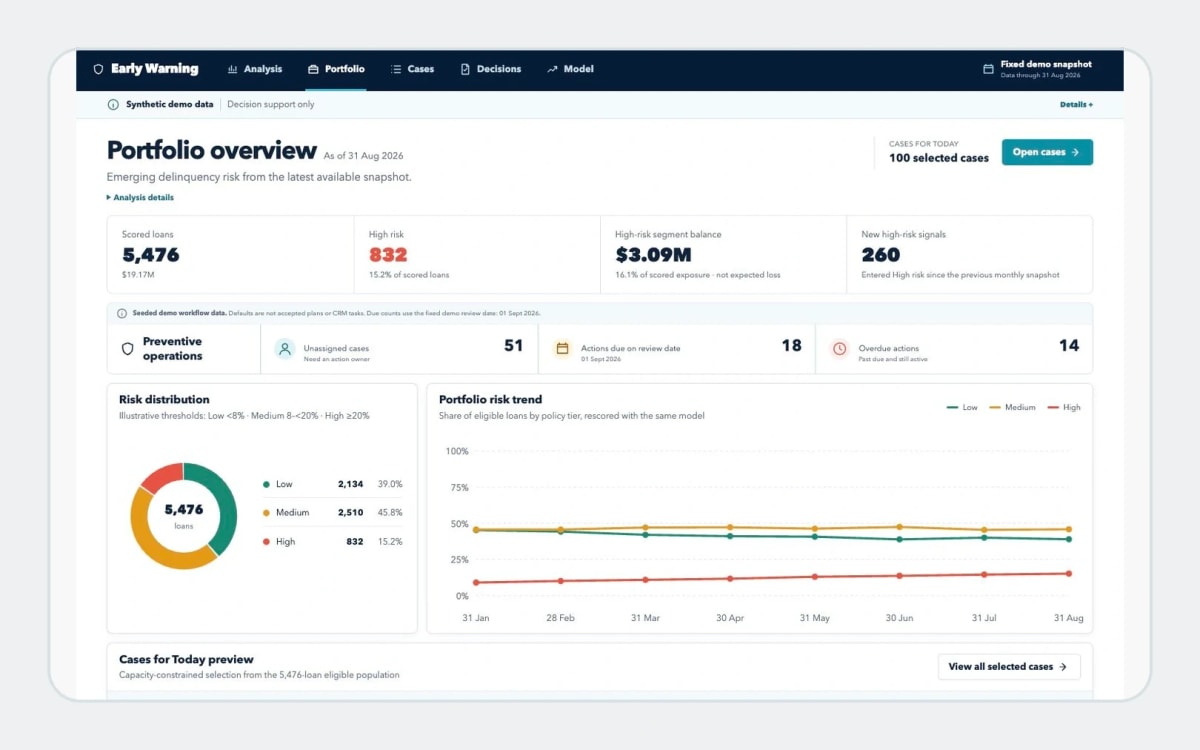Click the shield icon next to Preventive operations
Screen dimensions: 1200x750
tap(127, 349)
